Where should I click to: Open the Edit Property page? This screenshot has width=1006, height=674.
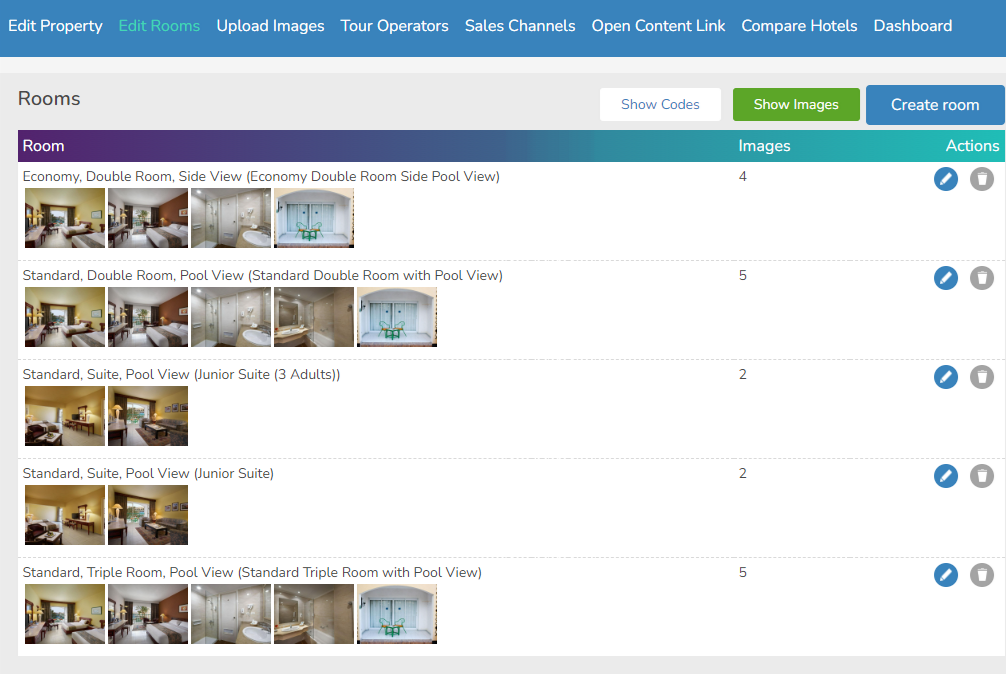coord(55,25)
